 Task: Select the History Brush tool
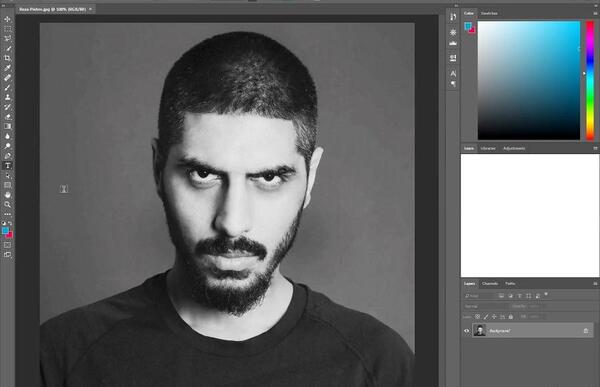click(8, 107)
